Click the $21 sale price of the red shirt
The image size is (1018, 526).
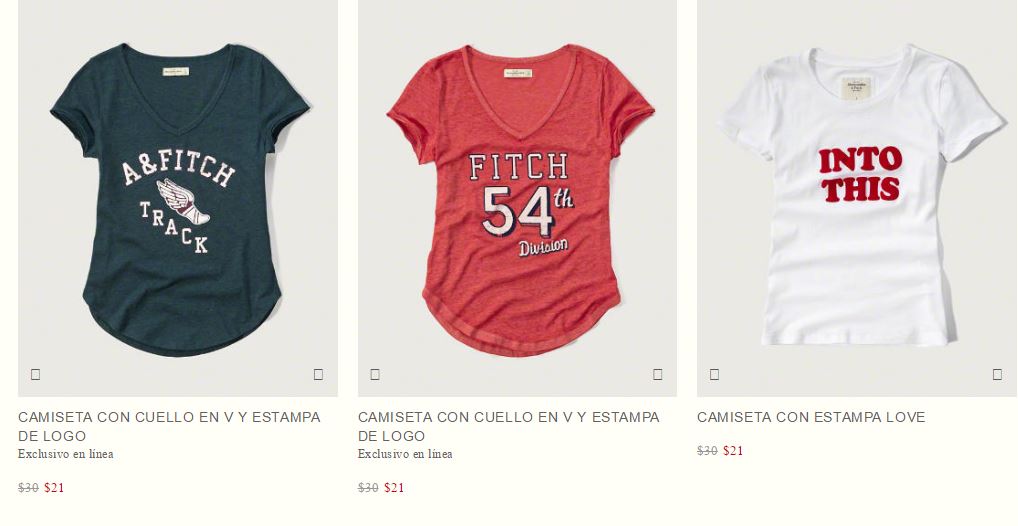[x=394, y=488]
